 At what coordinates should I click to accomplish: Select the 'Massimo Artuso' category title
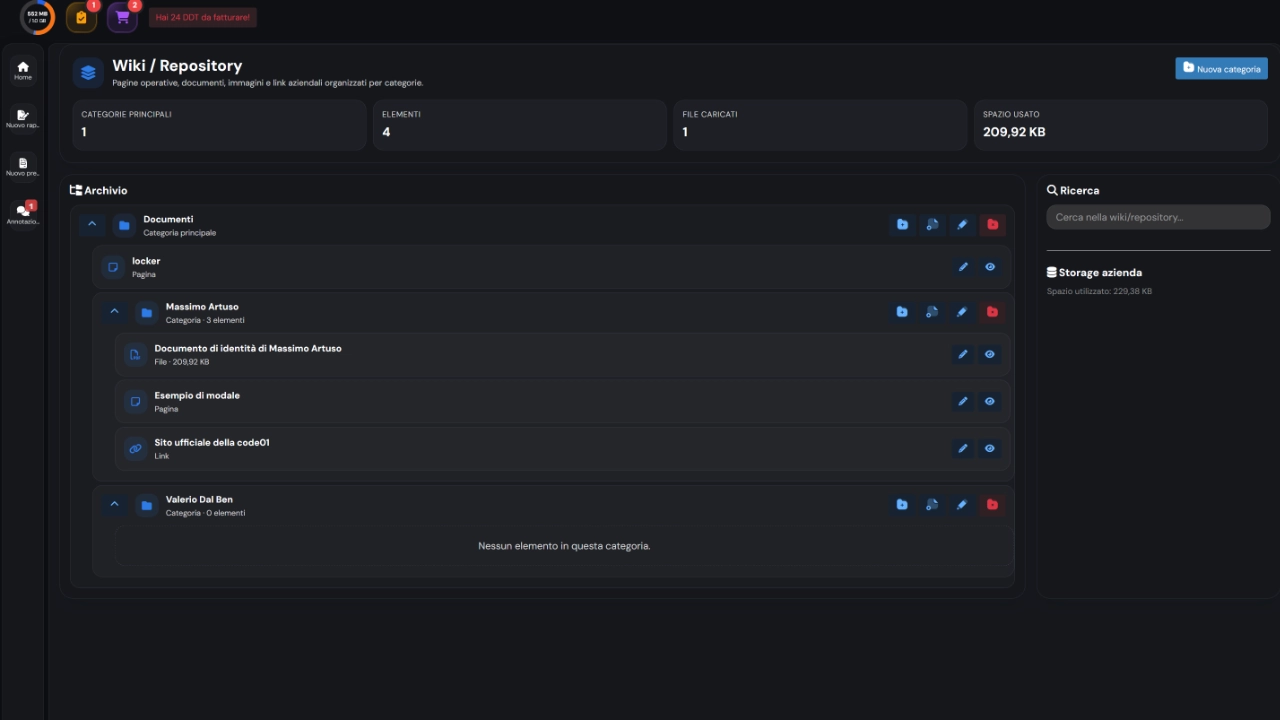202,307
